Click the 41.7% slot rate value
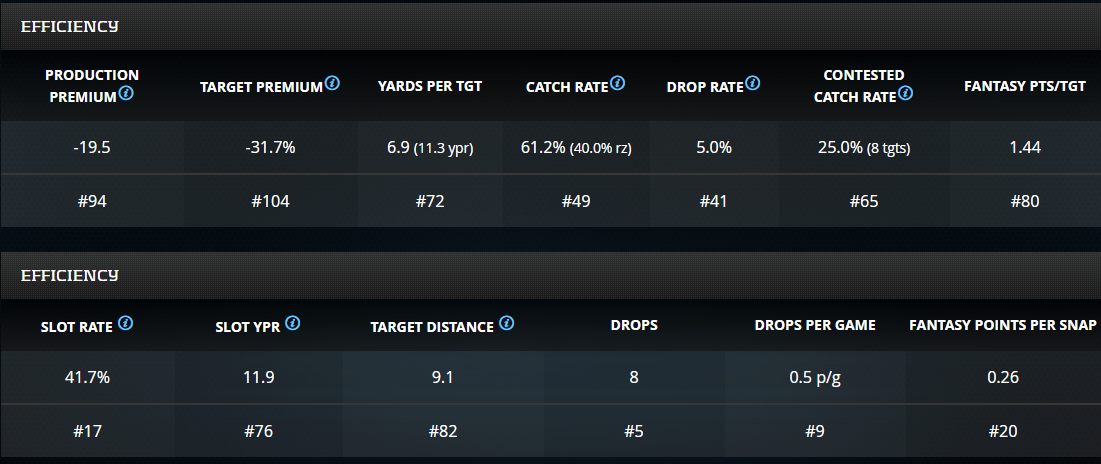 tap(86, 377)
